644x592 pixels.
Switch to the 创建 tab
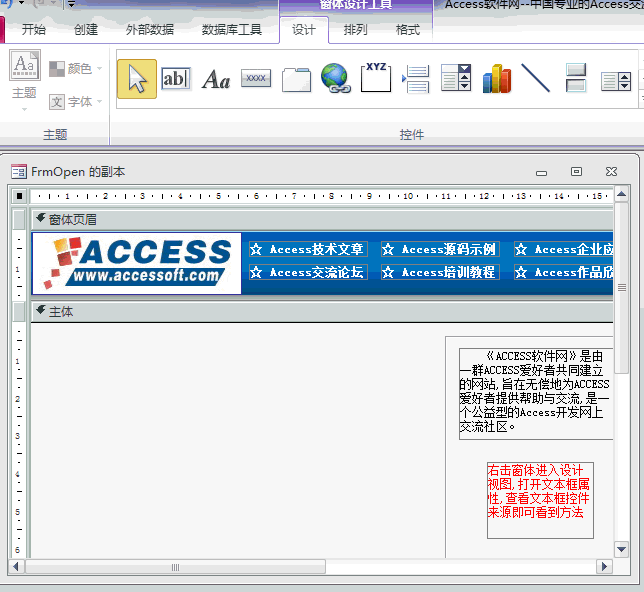click(x=86, y=30)
